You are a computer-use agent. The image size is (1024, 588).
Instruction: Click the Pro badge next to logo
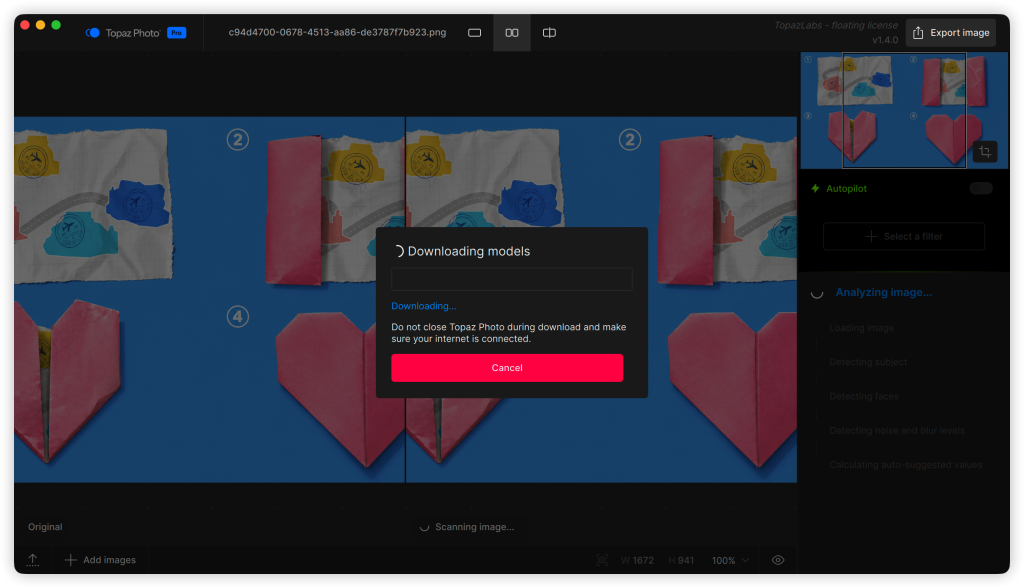pyautogui.click(x=176, y=33)
